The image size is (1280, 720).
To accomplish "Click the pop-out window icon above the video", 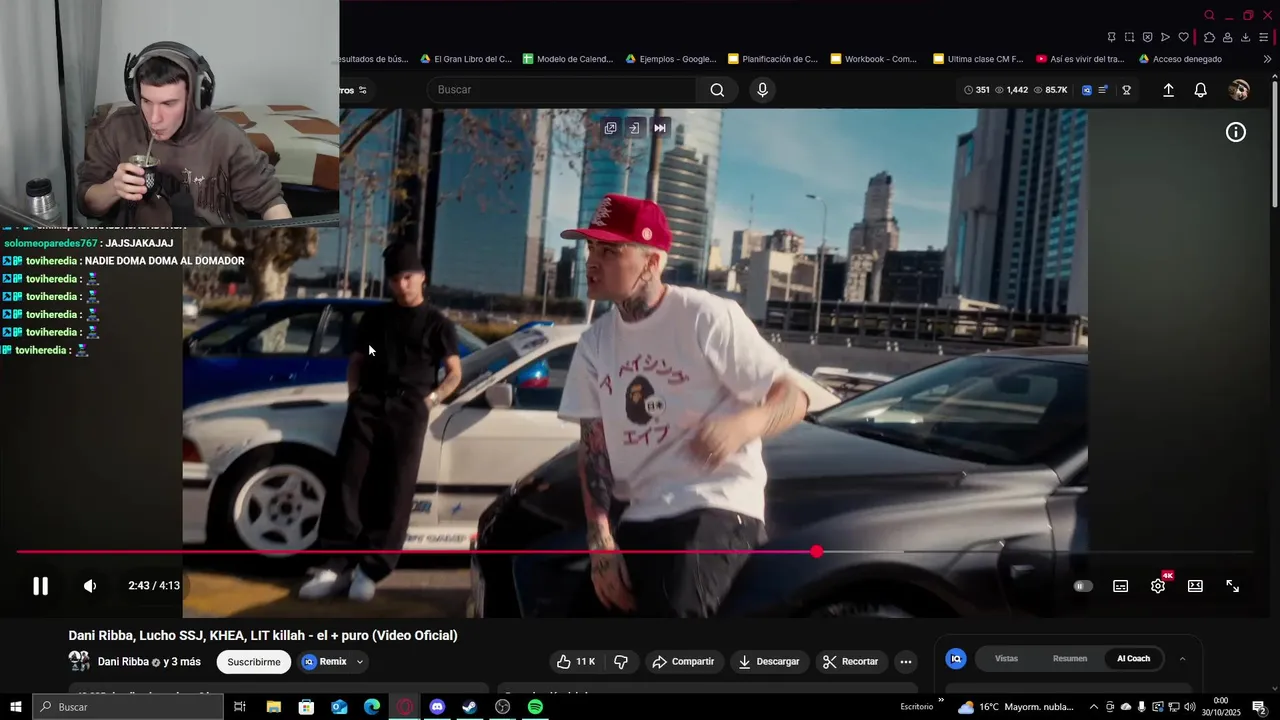I will 610,128.
